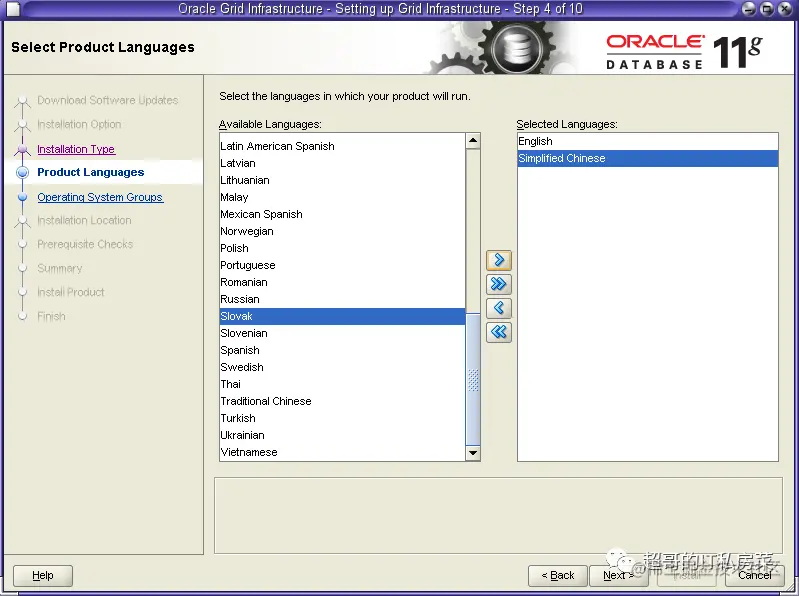
Task: Select Ukrainian in available languages
Action: 342,435
